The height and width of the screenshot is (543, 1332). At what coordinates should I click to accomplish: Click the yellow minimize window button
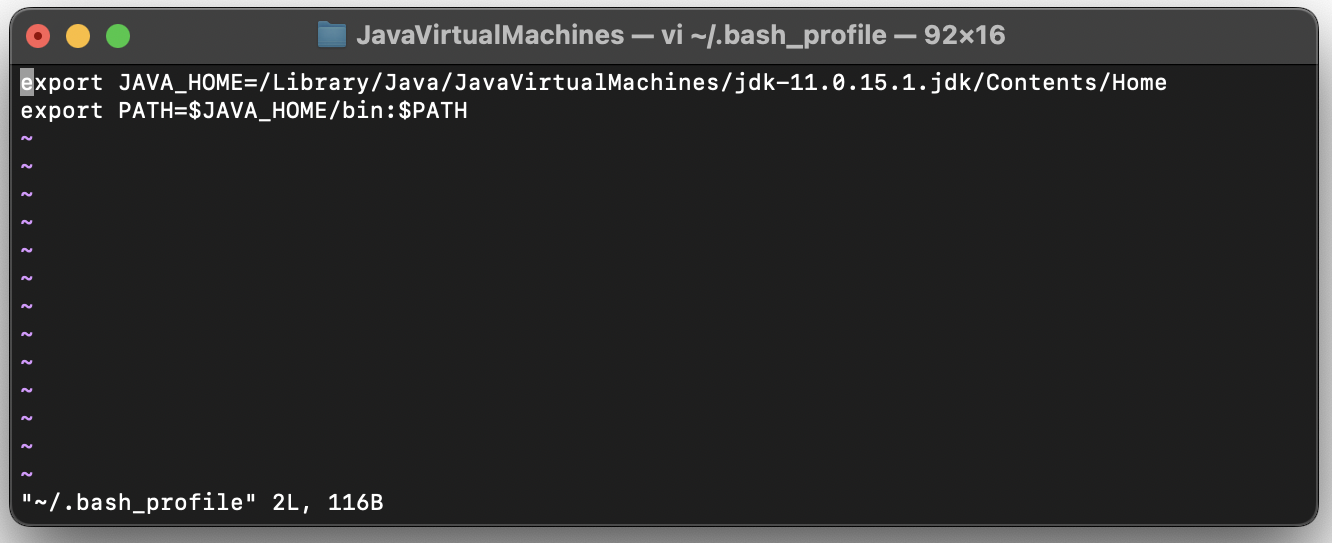click(x=78, y=37)
